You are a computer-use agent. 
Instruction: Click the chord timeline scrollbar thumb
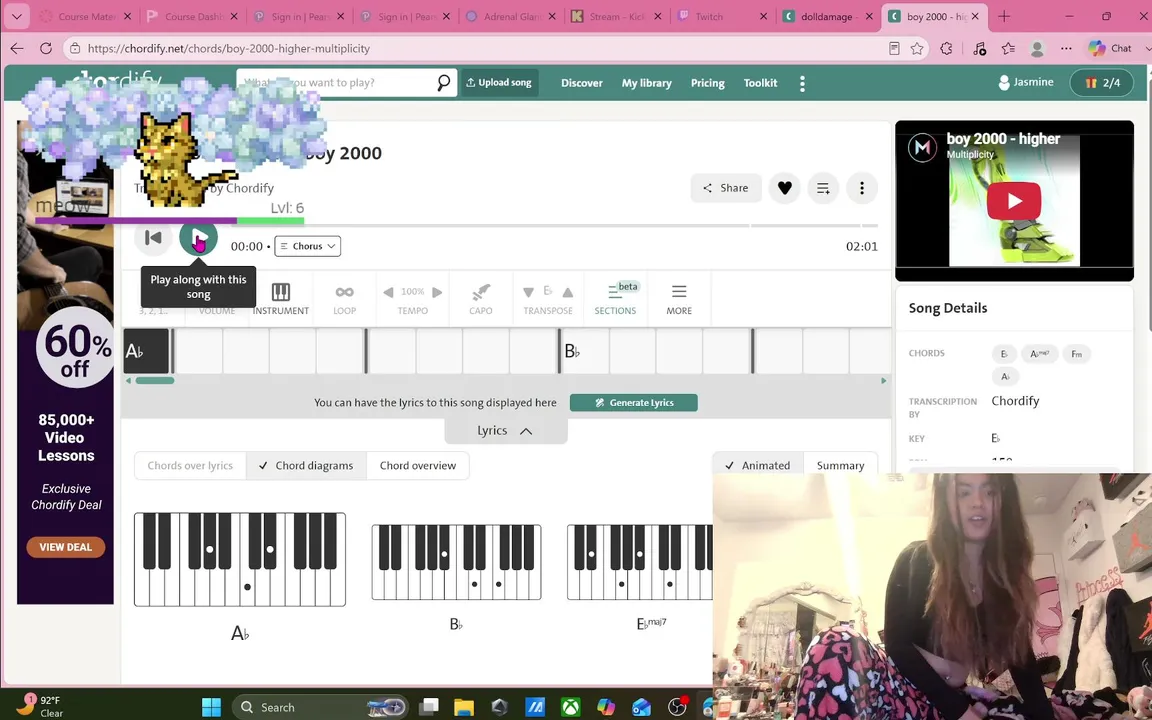point(154,381)
